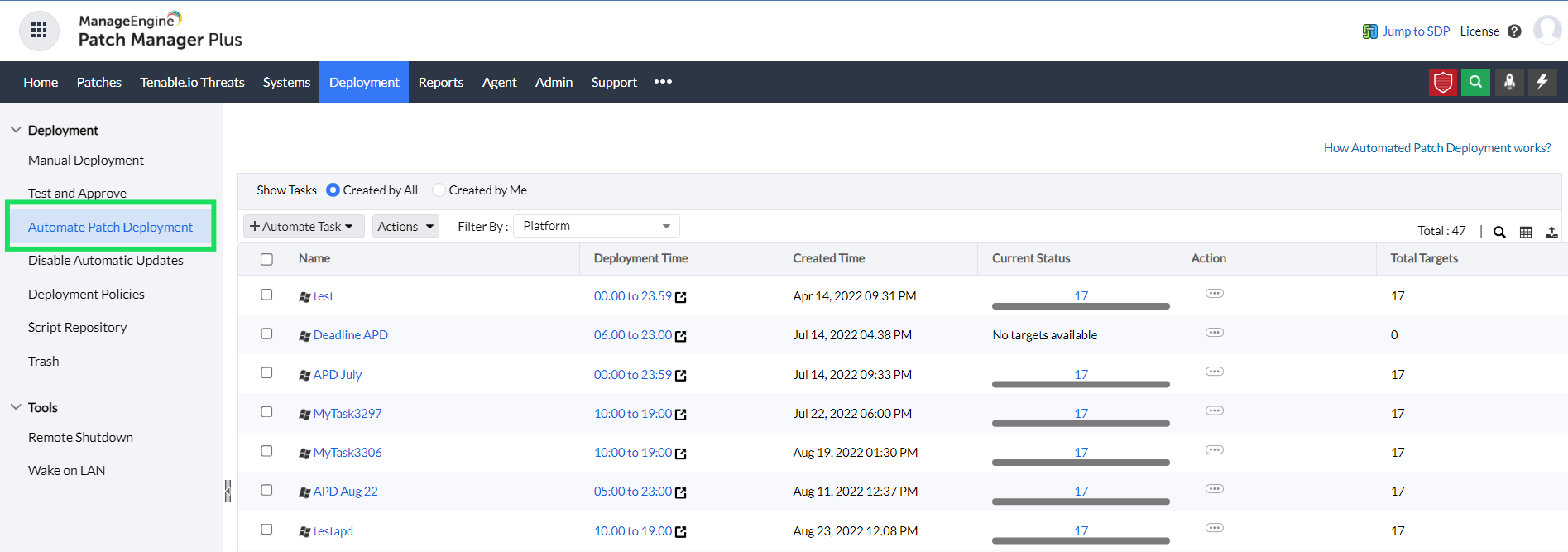Viewport: 1568px width, 552px height.
Task: Click the export icon beside Total count
Action: pyautogui.click(x=1551, y=232)
